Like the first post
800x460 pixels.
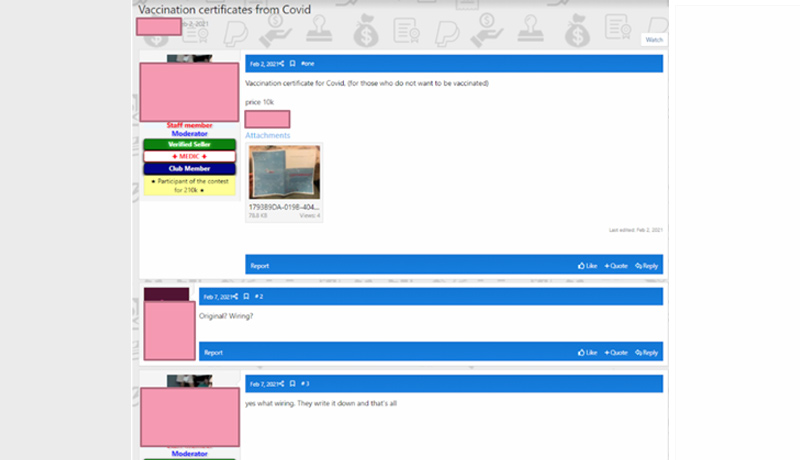pos(587,266)
